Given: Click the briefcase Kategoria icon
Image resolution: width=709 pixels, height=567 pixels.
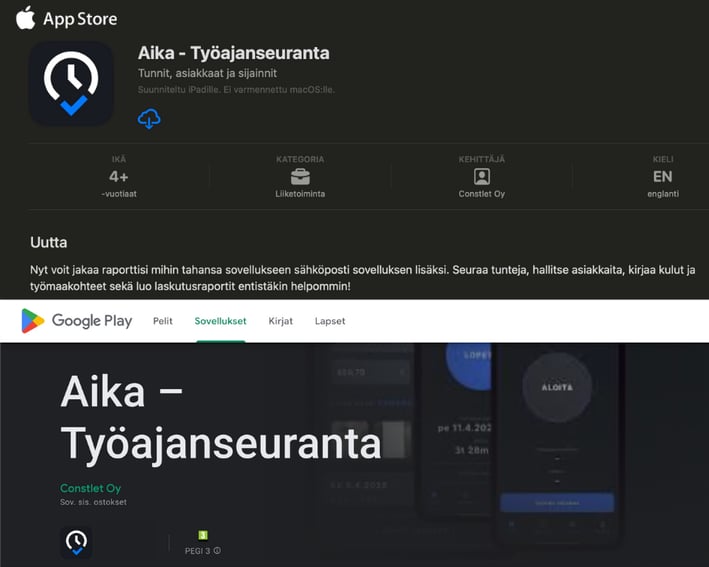Looking at the screenshot, I should click(x=300, y=176).
